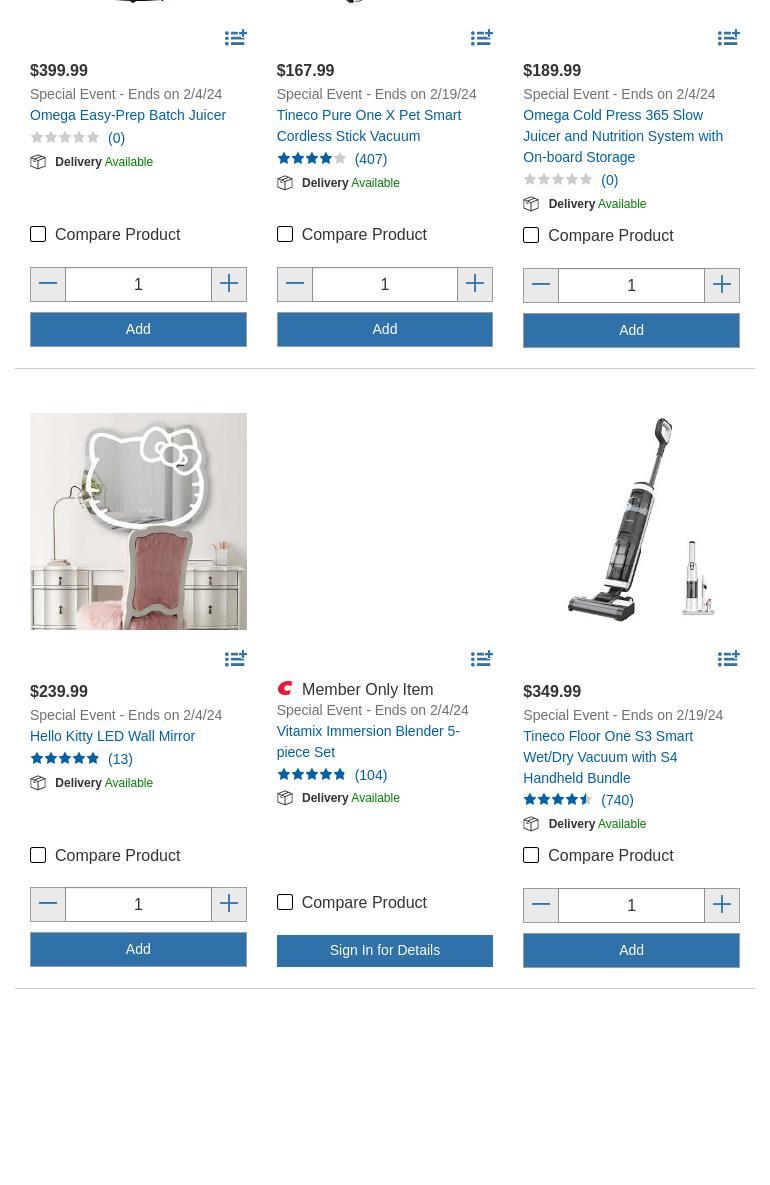Increase quantity for Omega Easy-Prep Batch Juicer
Screen dimensions: 770x1185
[x=229, y=284]
